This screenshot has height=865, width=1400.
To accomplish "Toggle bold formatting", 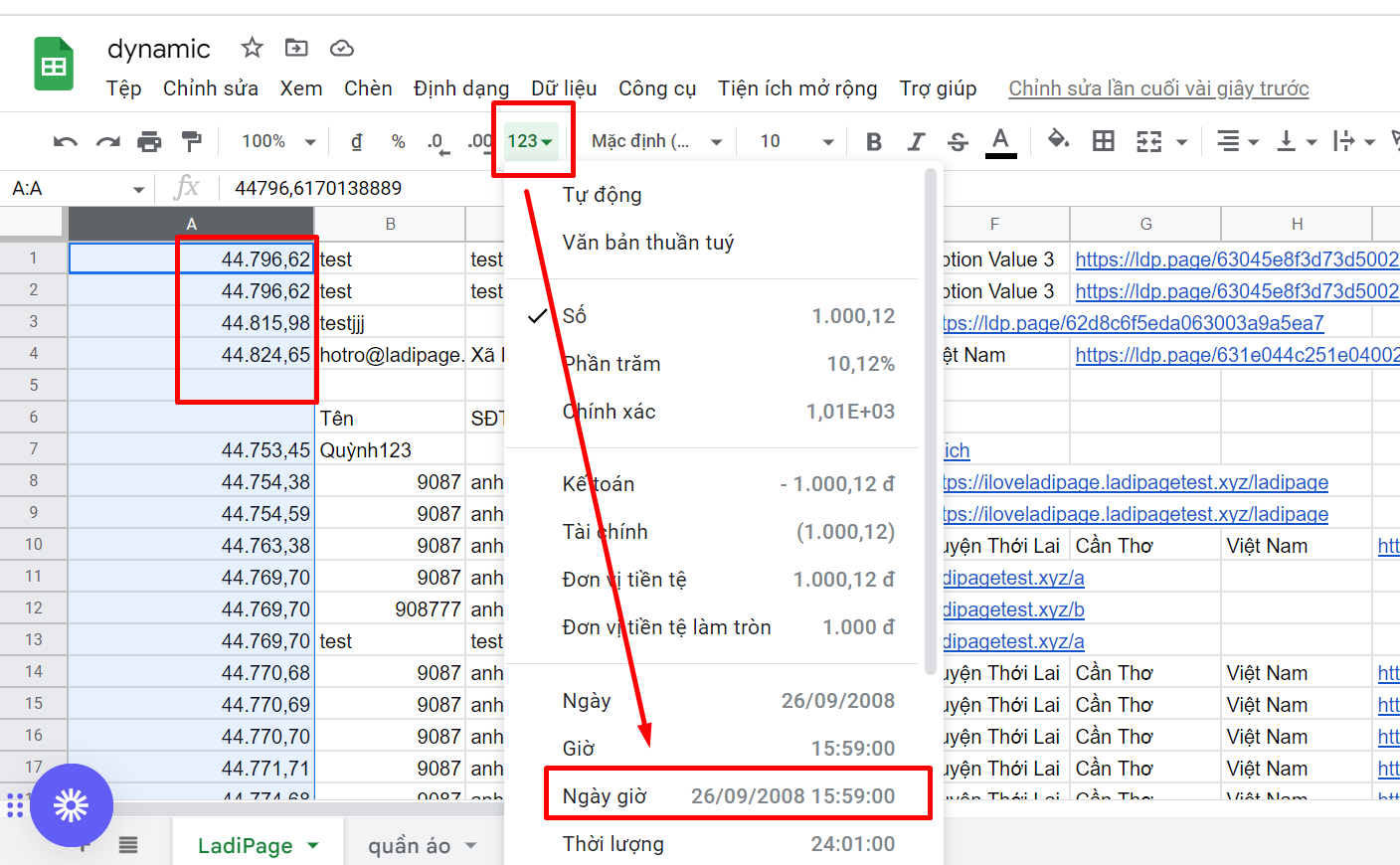I will (x=874, y=142).
